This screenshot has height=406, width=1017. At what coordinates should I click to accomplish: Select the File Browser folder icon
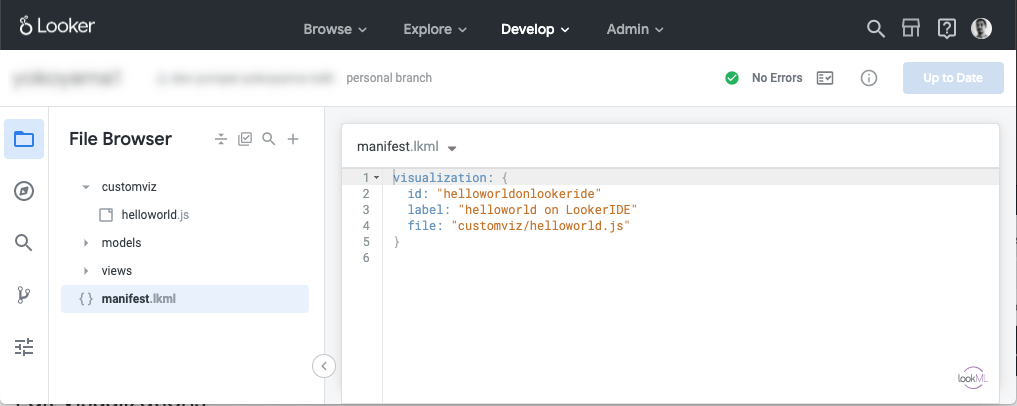tap(24, 139)
